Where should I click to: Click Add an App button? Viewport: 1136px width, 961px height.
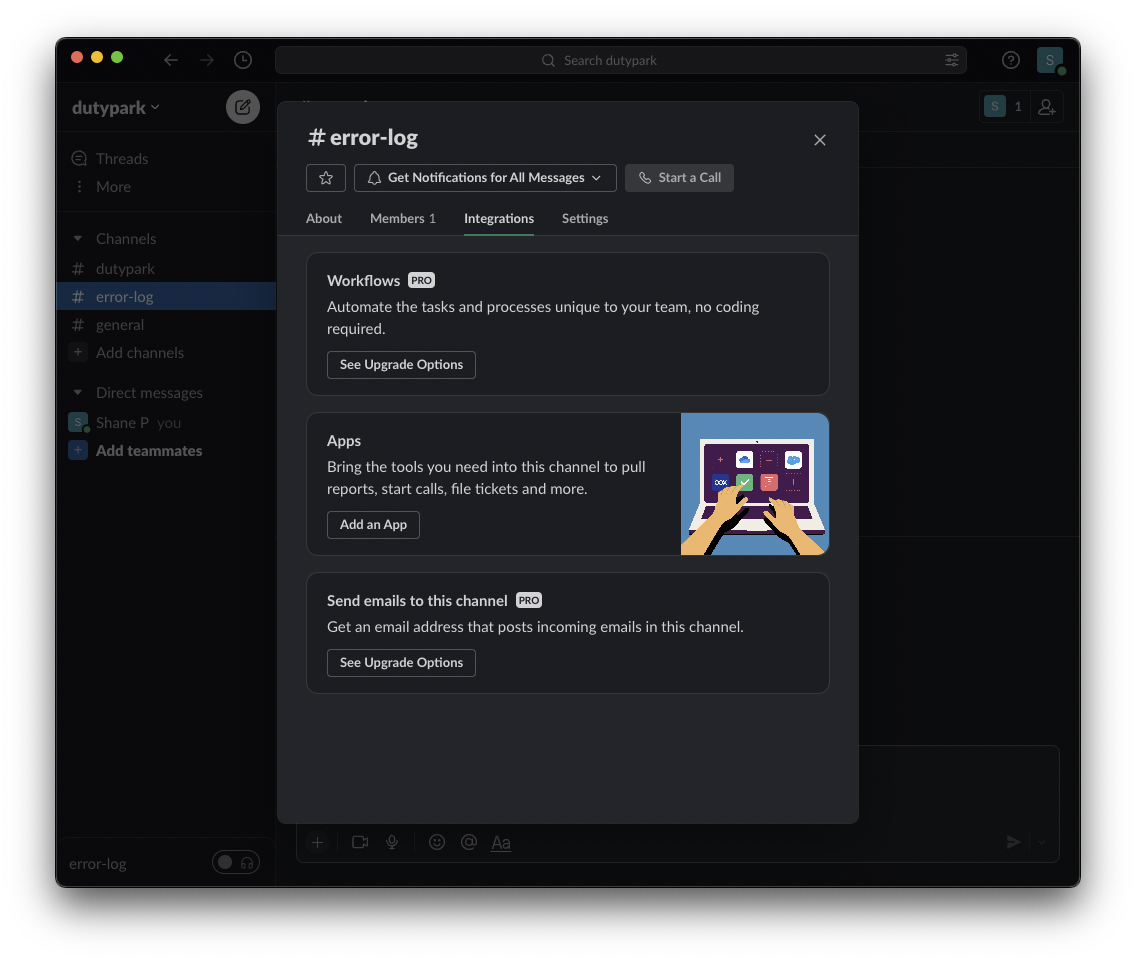[373, 525]
